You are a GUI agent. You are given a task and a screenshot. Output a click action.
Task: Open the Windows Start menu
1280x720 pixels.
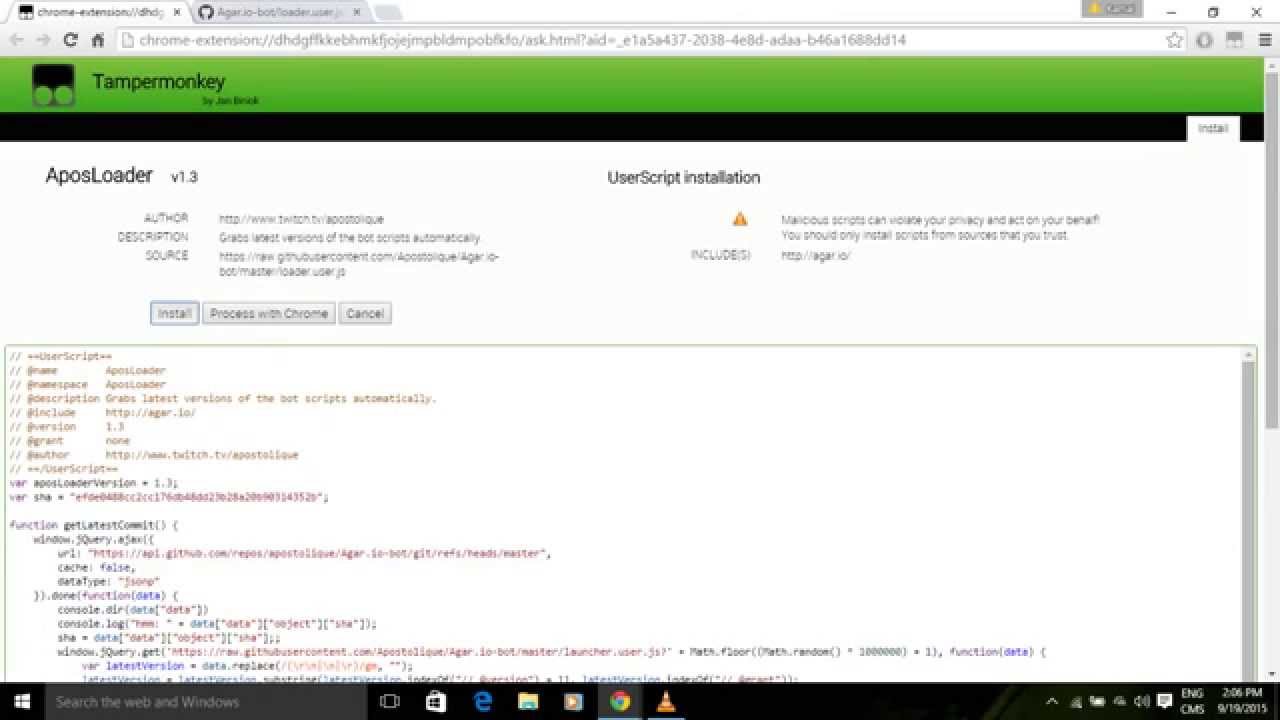tap(22, 701)
